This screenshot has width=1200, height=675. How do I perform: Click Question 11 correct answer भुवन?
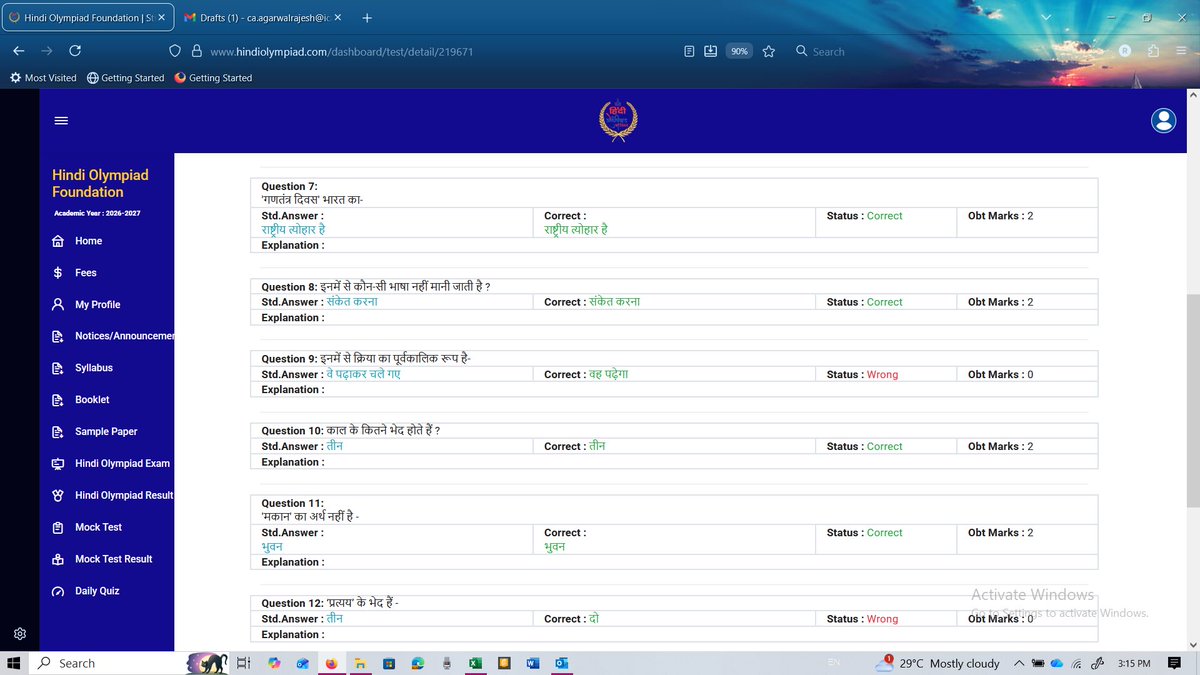(x=554, y=547)
